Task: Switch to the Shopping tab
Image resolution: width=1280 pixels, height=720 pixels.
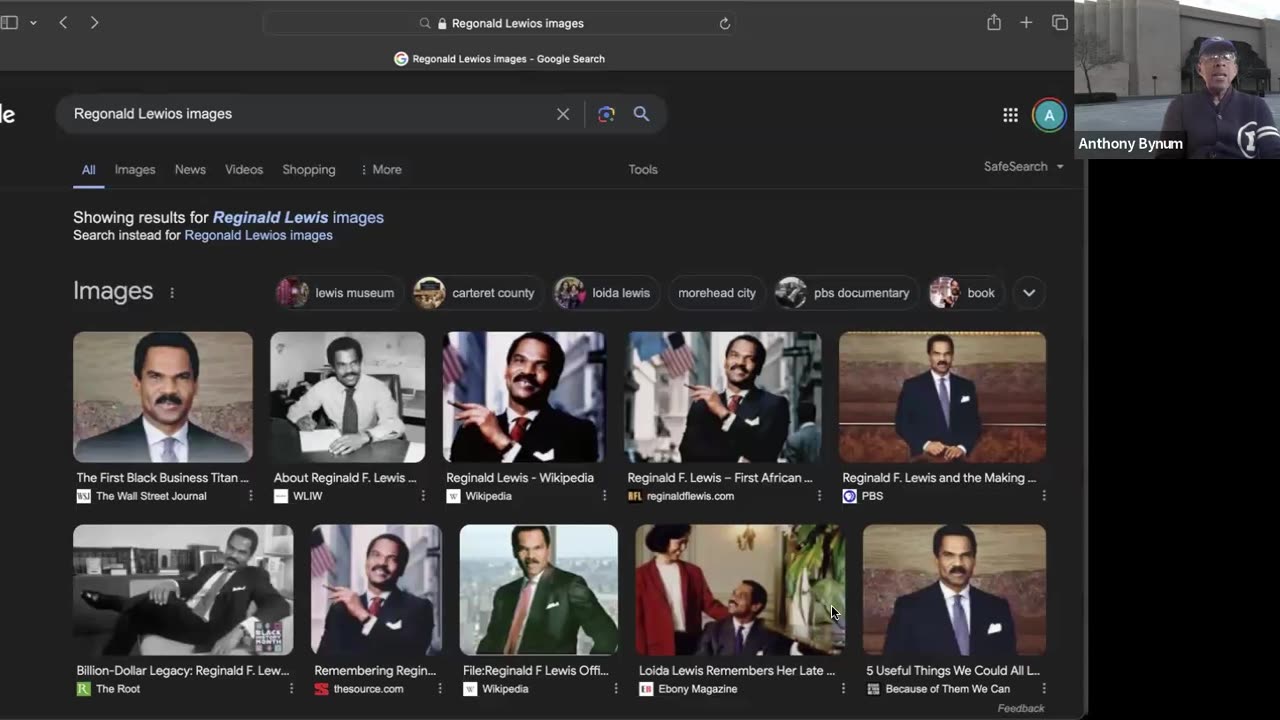Action: pos(309,170)
